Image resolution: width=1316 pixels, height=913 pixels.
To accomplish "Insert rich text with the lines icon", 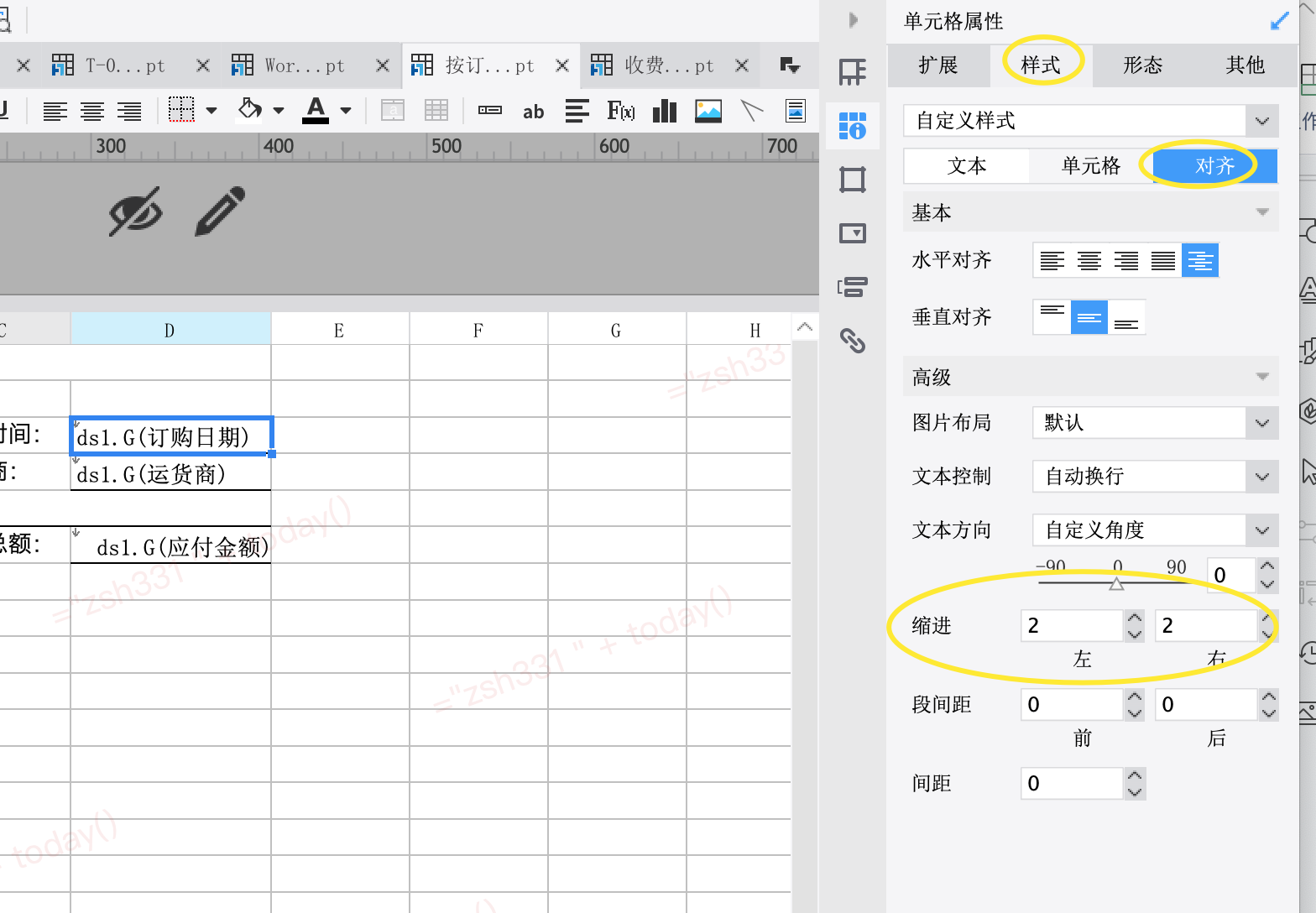I will coord(577,110).
